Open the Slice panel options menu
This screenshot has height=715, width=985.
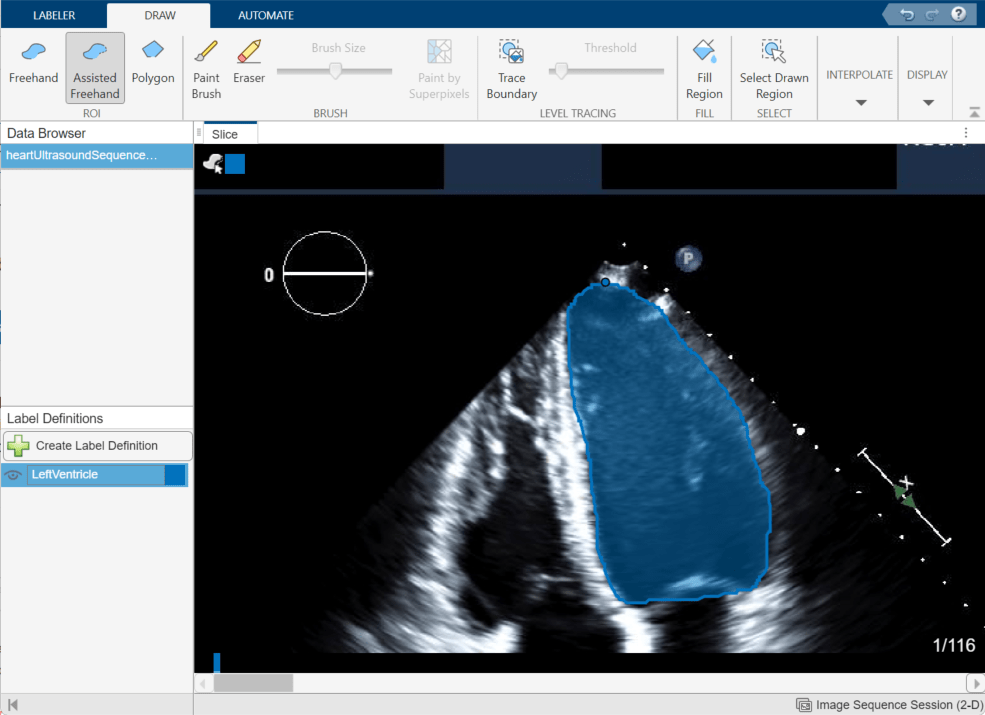click(x=964, y=132)
